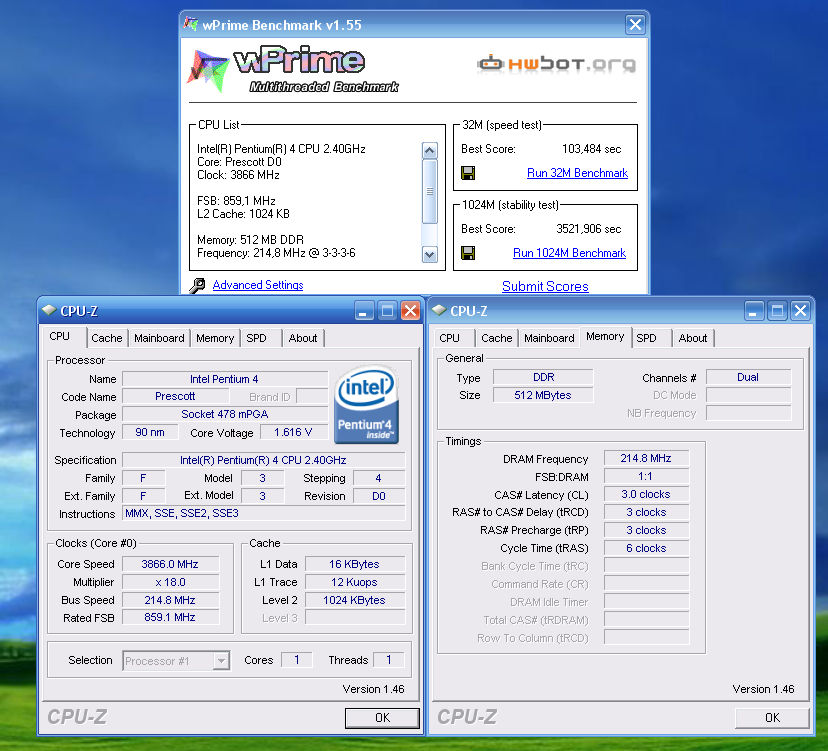Click the Submit Scores link

click(545, 286)
